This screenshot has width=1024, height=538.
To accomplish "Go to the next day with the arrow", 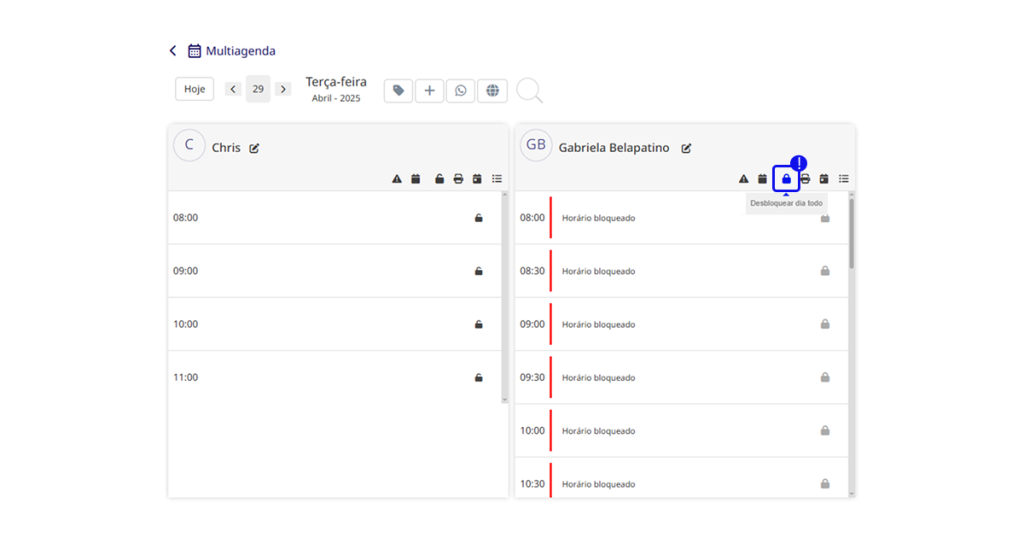I will click(283, 89).
